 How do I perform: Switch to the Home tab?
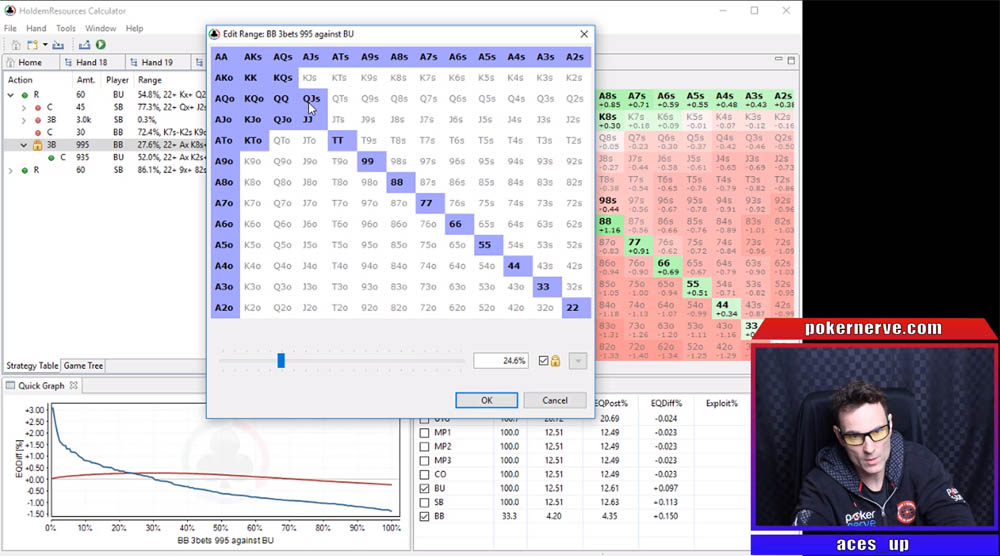click(x=30, y=62)
